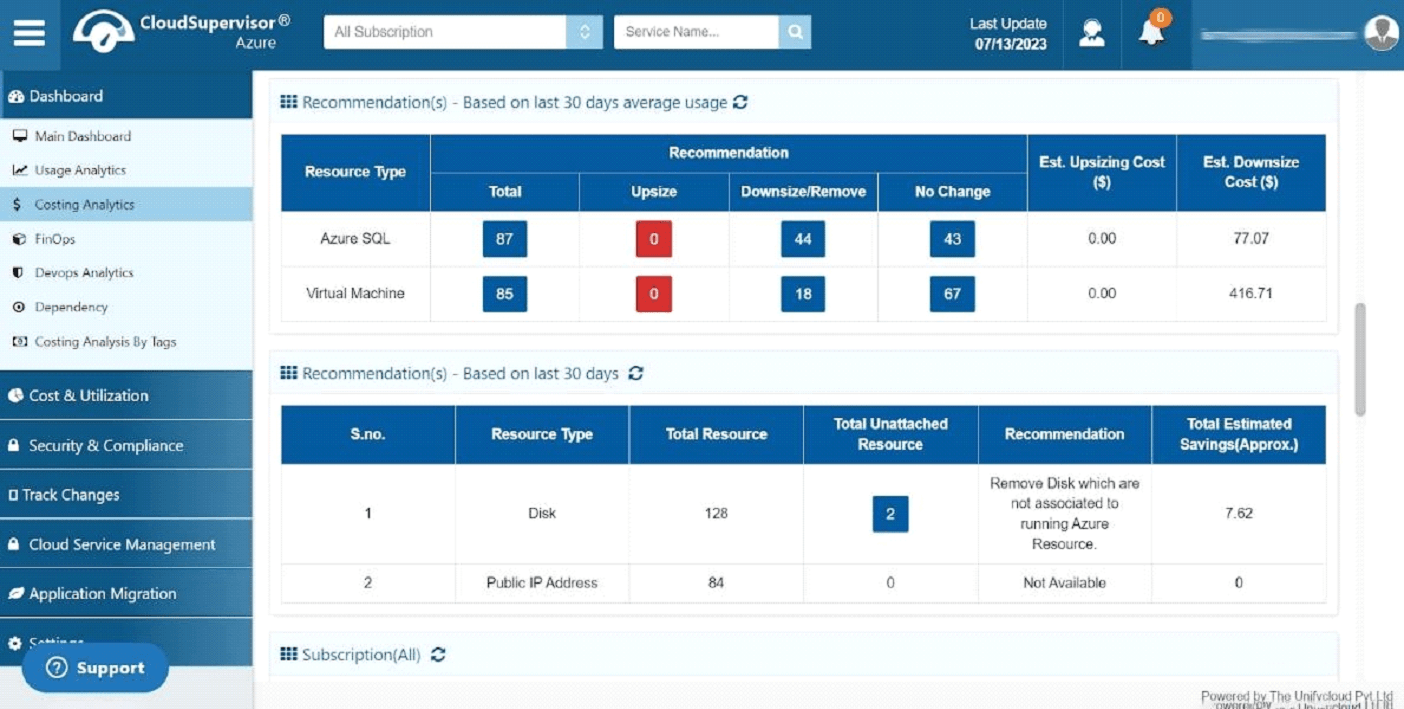Click the Costing Analysis By Tags icon
Screen dimensions: 1404x709
coord(19,342)
